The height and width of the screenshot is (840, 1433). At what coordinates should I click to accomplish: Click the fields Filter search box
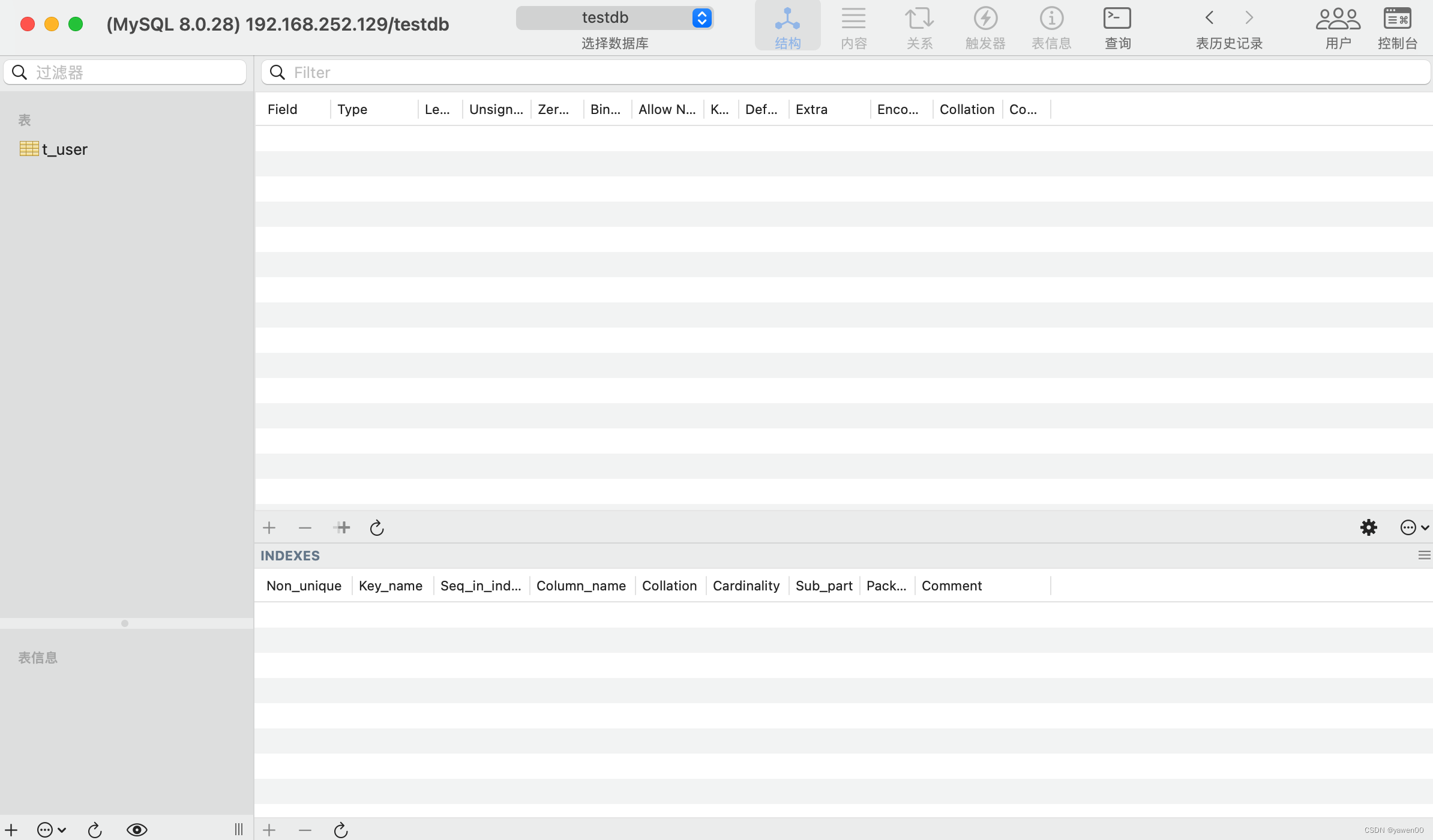click(x=846, y=73)
